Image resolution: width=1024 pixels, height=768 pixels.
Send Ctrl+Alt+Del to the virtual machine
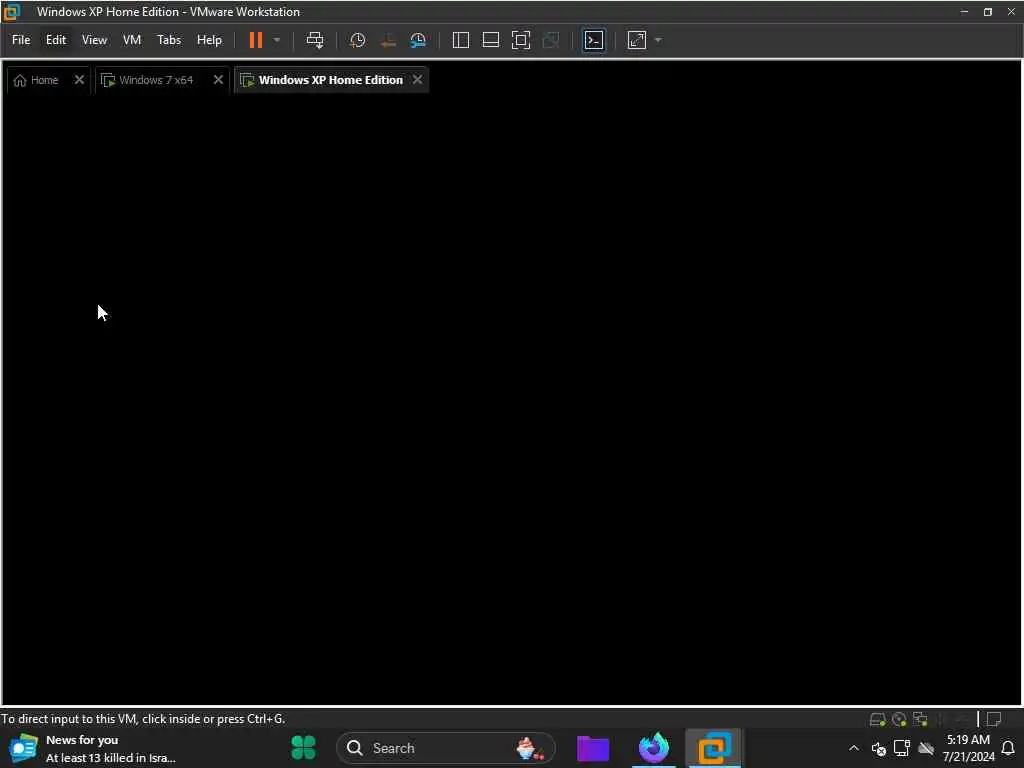click(315, 40)
